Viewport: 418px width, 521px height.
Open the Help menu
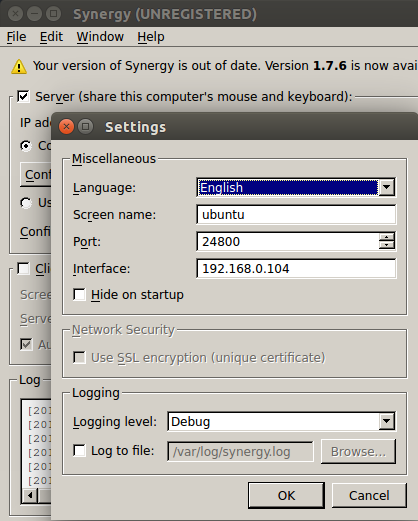tap(151, 37)
